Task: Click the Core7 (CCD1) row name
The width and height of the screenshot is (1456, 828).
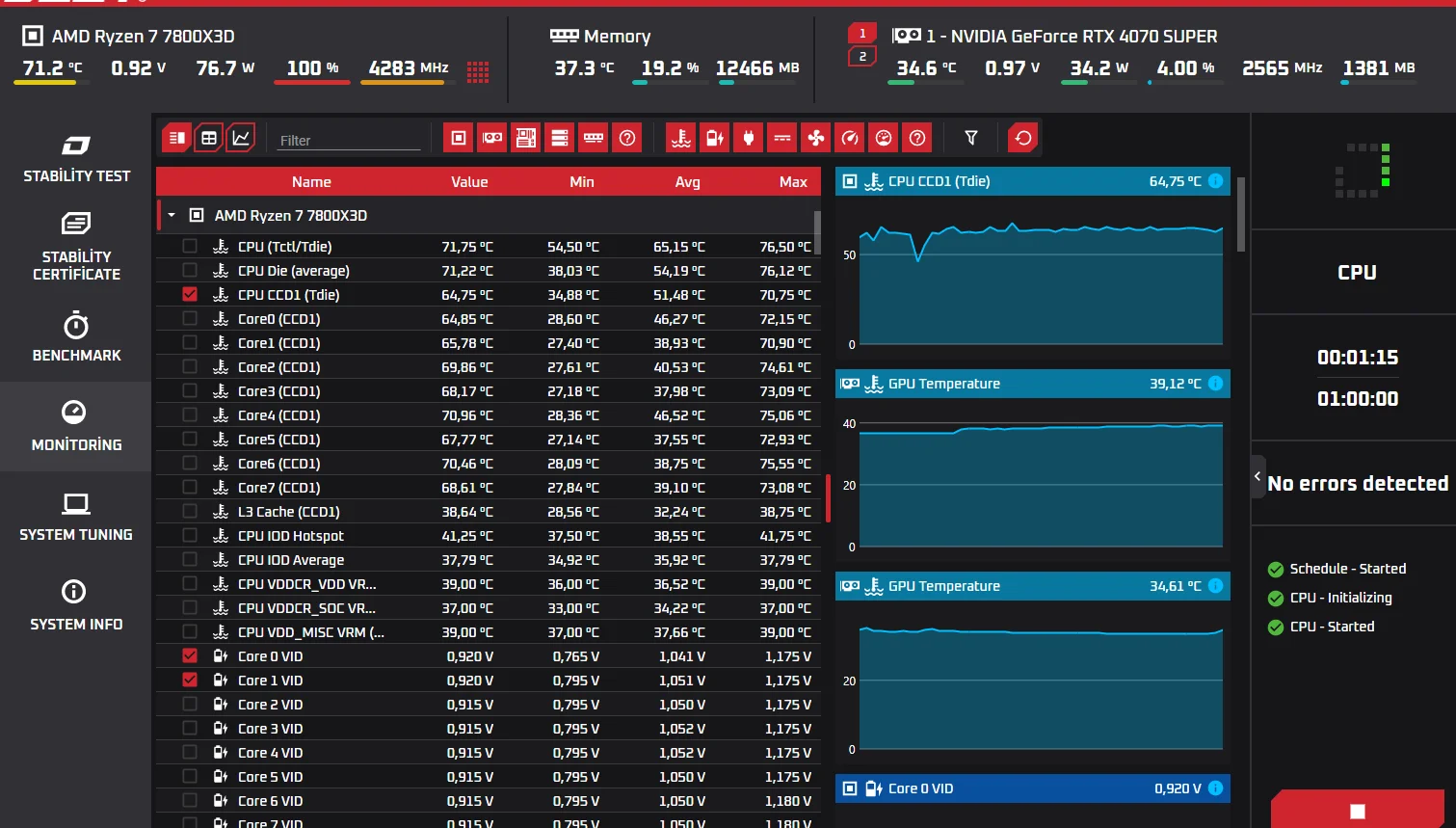Action: pyautogui.click(x=279, y=488)
